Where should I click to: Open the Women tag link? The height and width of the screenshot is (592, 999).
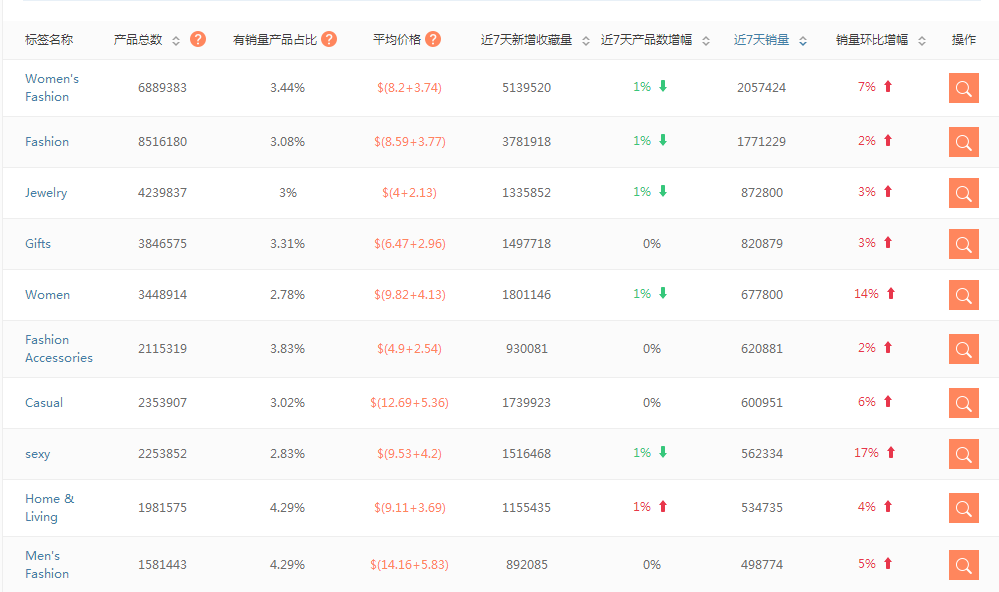(x=47, y=295)
